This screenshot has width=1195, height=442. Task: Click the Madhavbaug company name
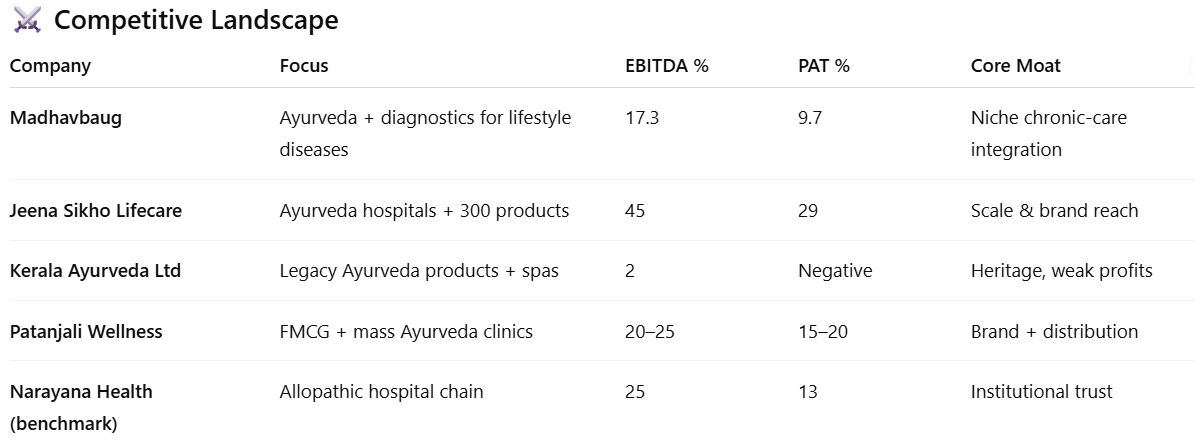pyautogui.click(x=66, y=118)
